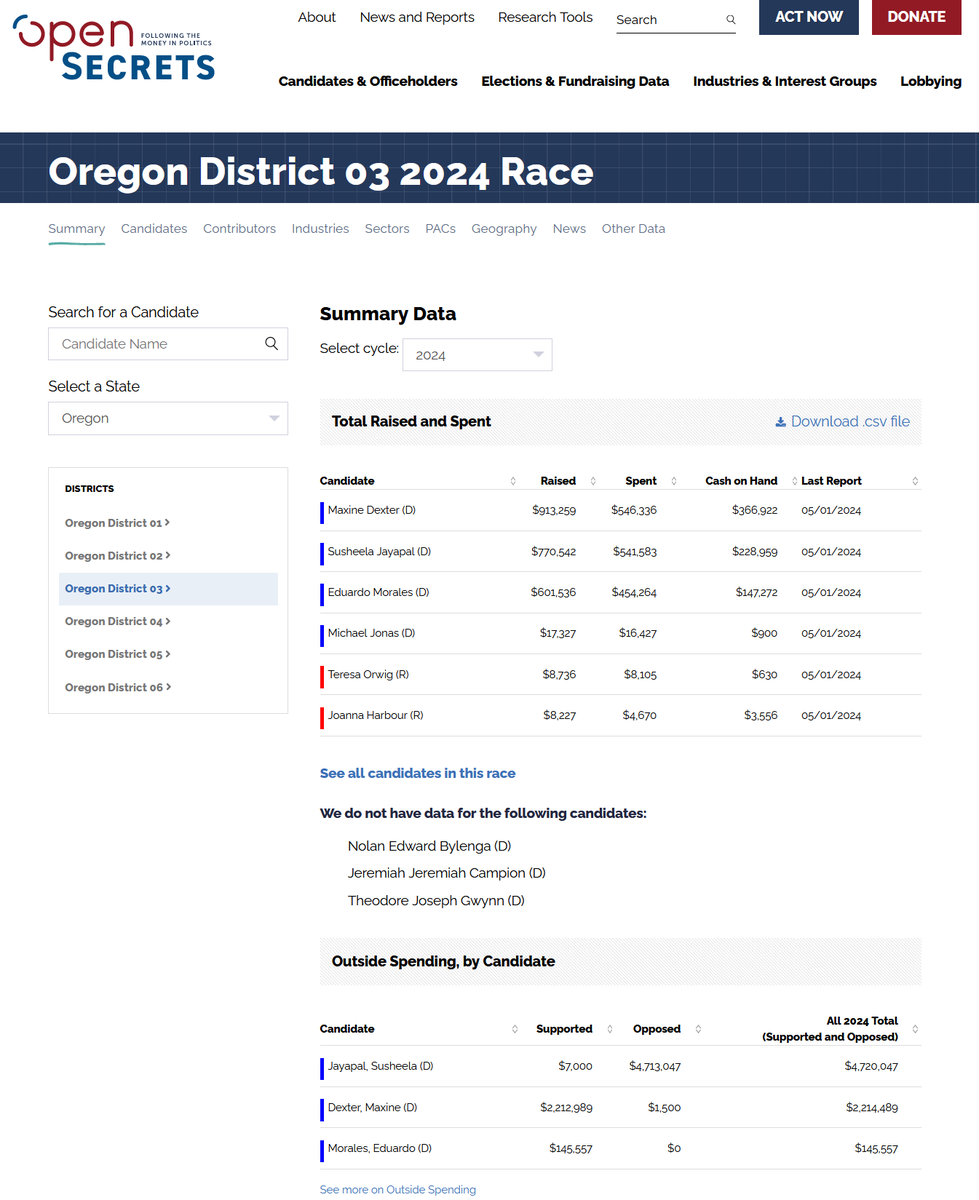Switch to the Contributors tab

(x=239, y=229)
